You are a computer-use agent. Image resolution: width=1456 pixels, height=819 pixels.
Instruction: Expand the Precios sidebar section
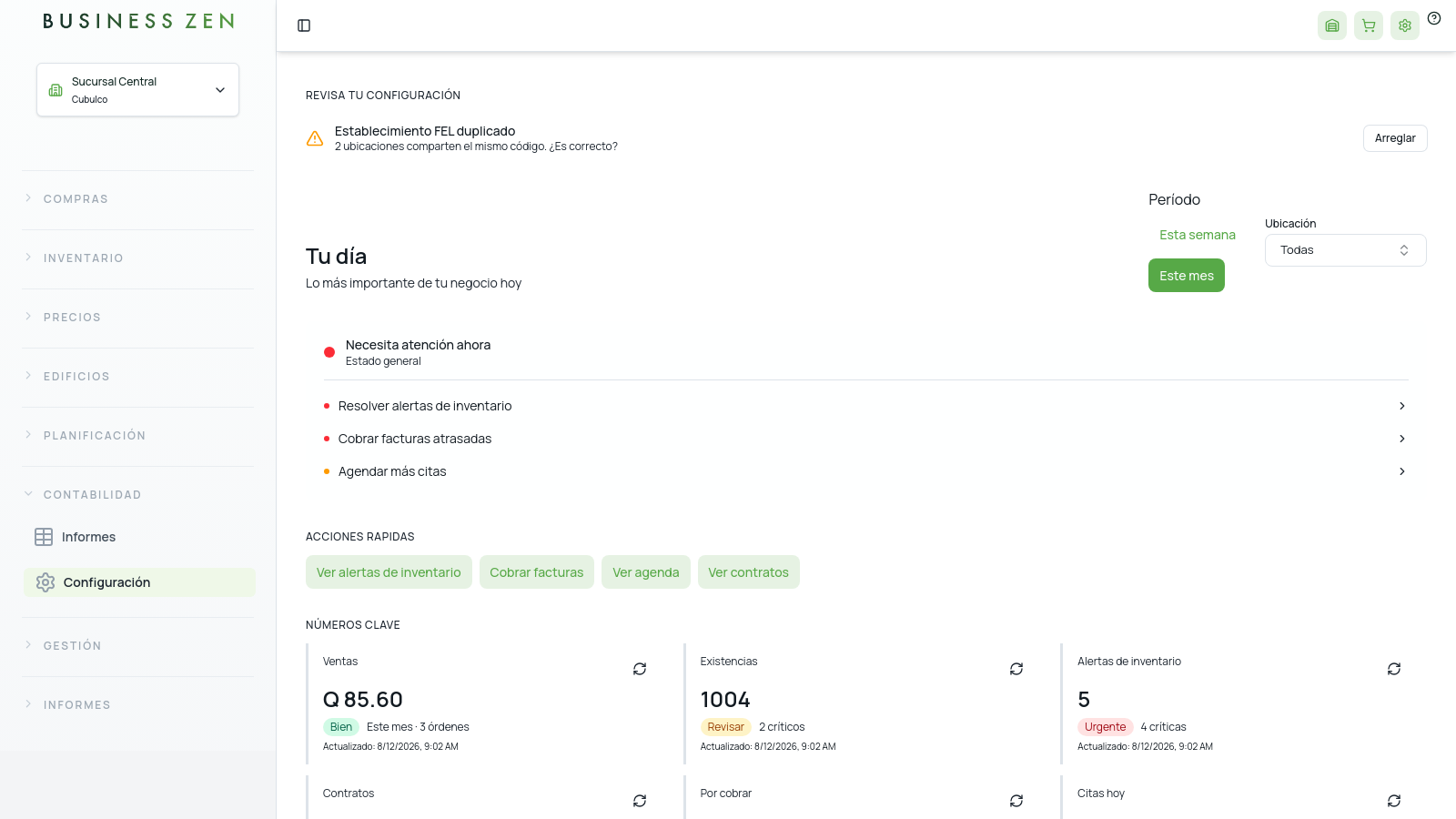[x=138, y=318]
